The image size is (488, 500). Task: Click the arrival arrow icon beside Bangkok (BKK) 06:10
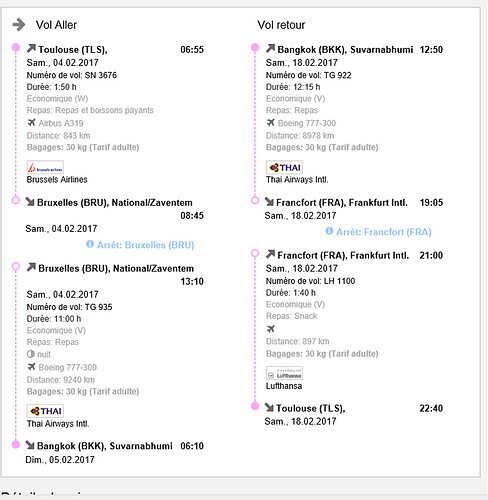30,445
